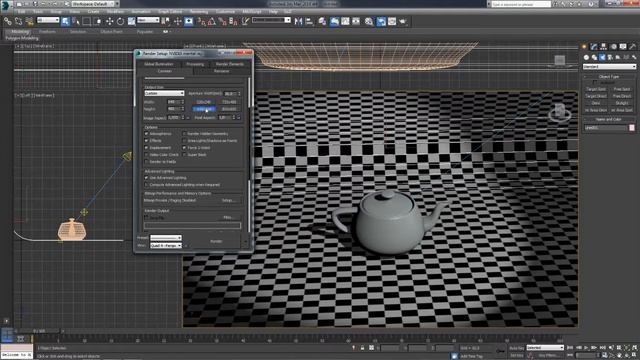
Task: Open the Customize menu
Action: pos(225,12)
